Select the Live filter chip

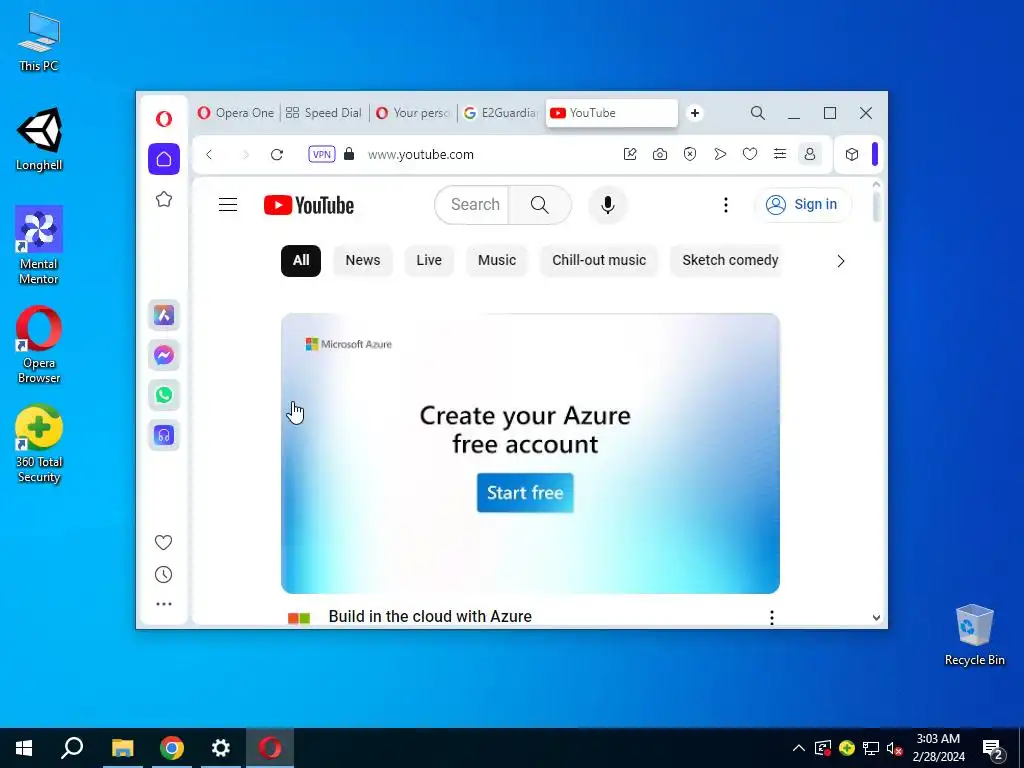(429, 261)
